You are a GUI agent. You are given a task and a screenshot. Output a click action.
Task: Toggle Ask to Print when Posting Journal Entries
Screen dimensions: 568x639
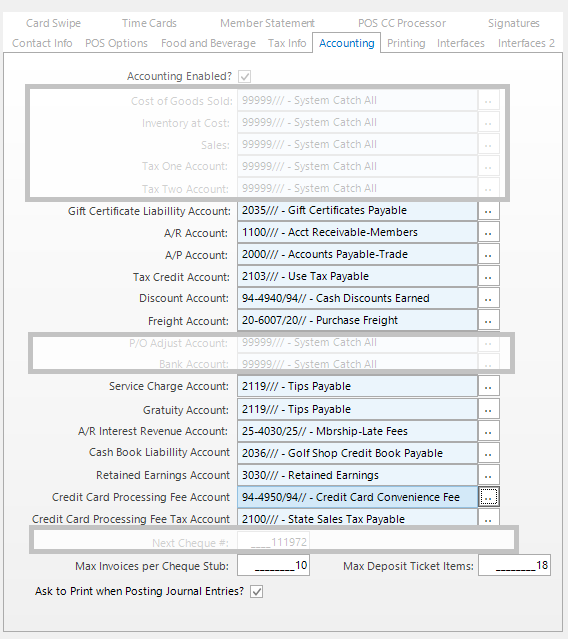pos(256,591)
